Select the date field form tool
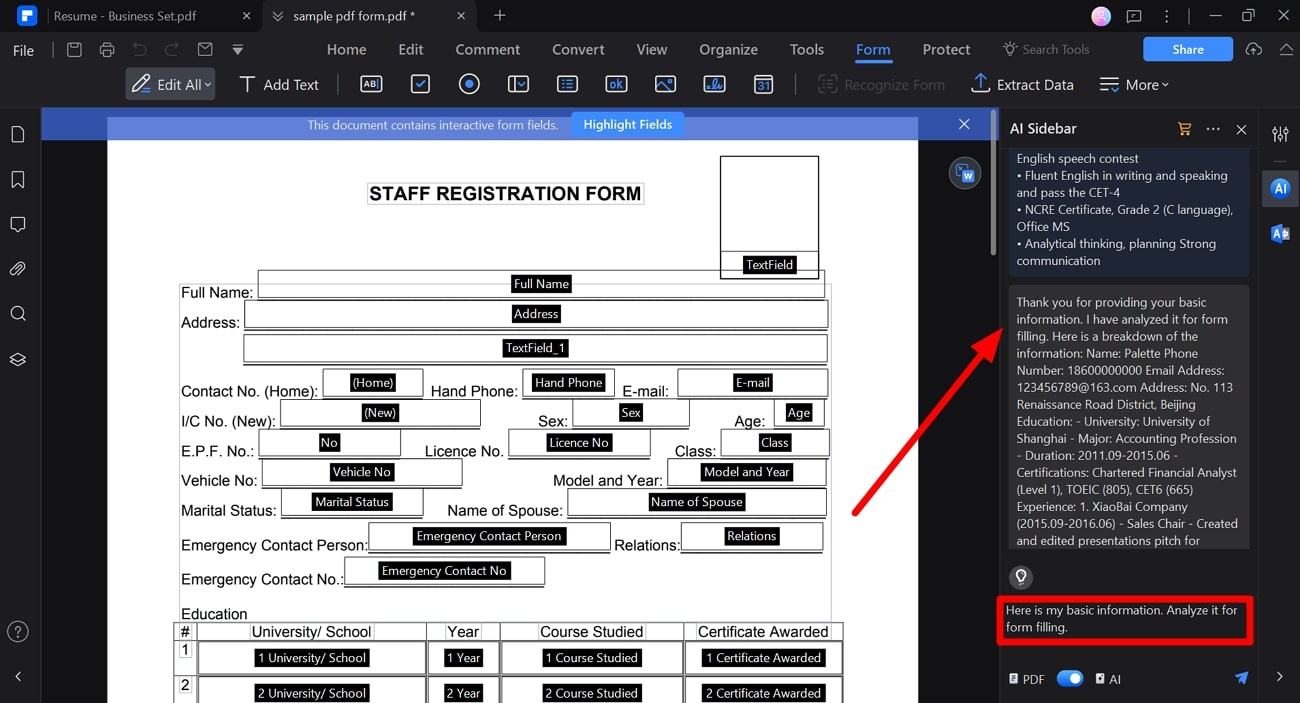The height and width of the screenshot is (703, 1300). [763, 85]
